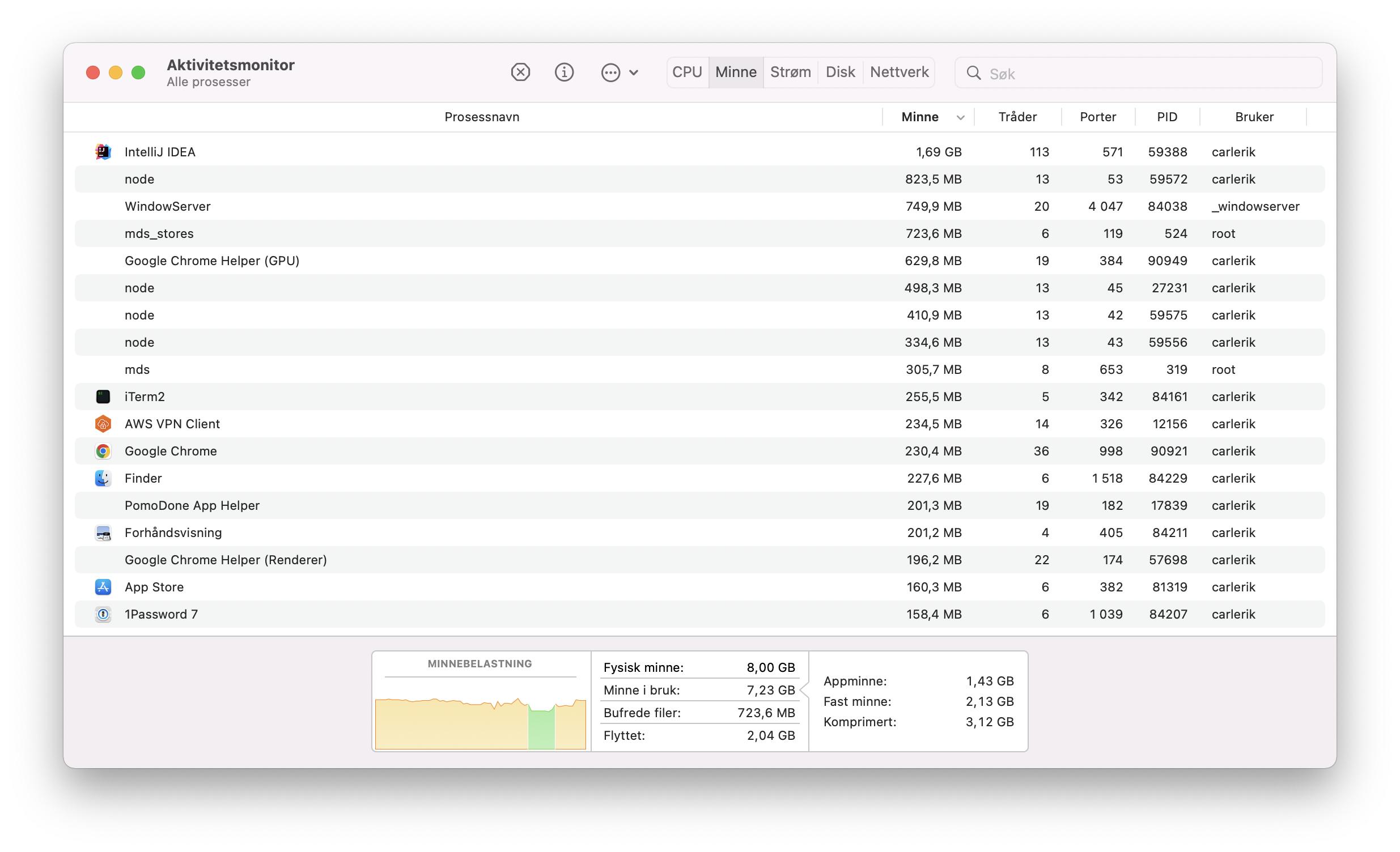Click the IntelliJ IDEA app icon
This screenshot has height=852, width=1400.
[x=103, y=152]
